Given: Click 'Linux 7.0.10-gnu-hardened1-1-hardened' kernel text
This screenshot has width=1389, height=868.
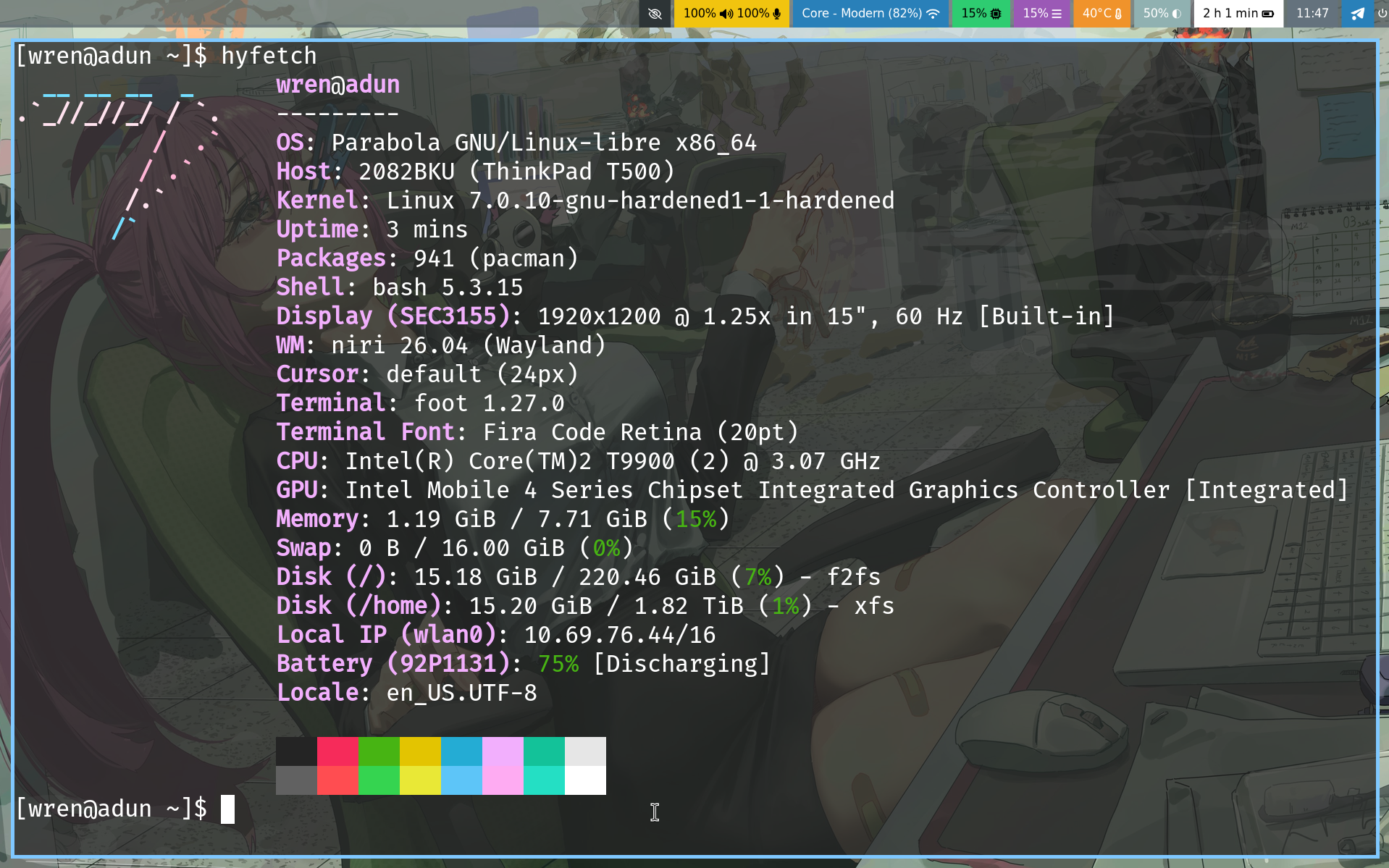Looking at the screenshot, I should click(x=640, y=201).
